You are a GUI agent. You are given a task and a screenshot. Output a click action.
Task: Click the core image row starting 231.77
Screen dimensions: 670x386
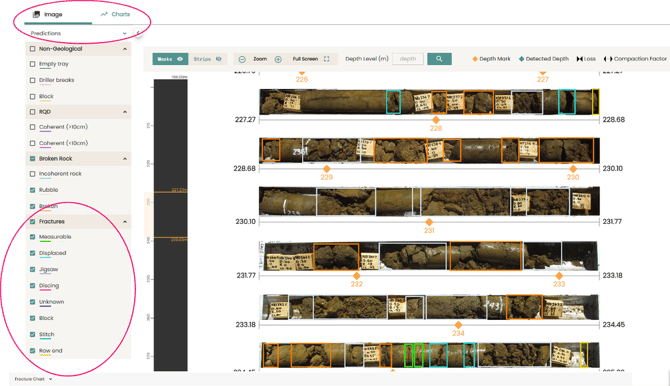[x=429, y=256]
